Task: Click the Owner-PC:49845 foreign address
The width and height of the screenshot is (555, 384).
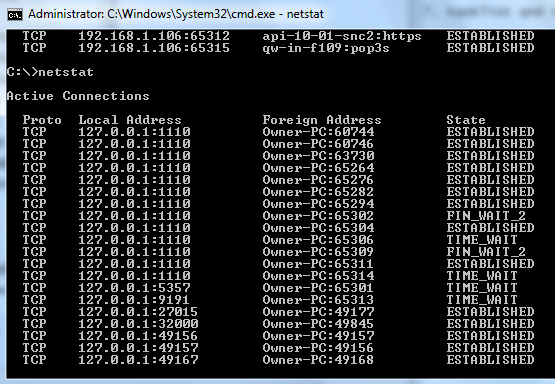Action: pyautogui.click(x=318, y=324)
